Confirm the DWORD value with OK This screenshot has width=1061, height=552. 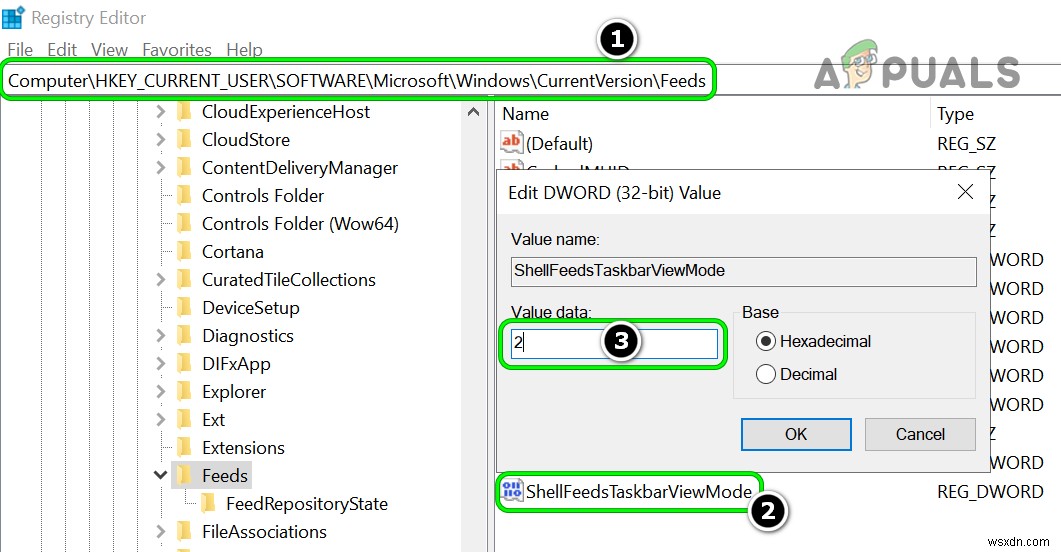tap(796, 434)
